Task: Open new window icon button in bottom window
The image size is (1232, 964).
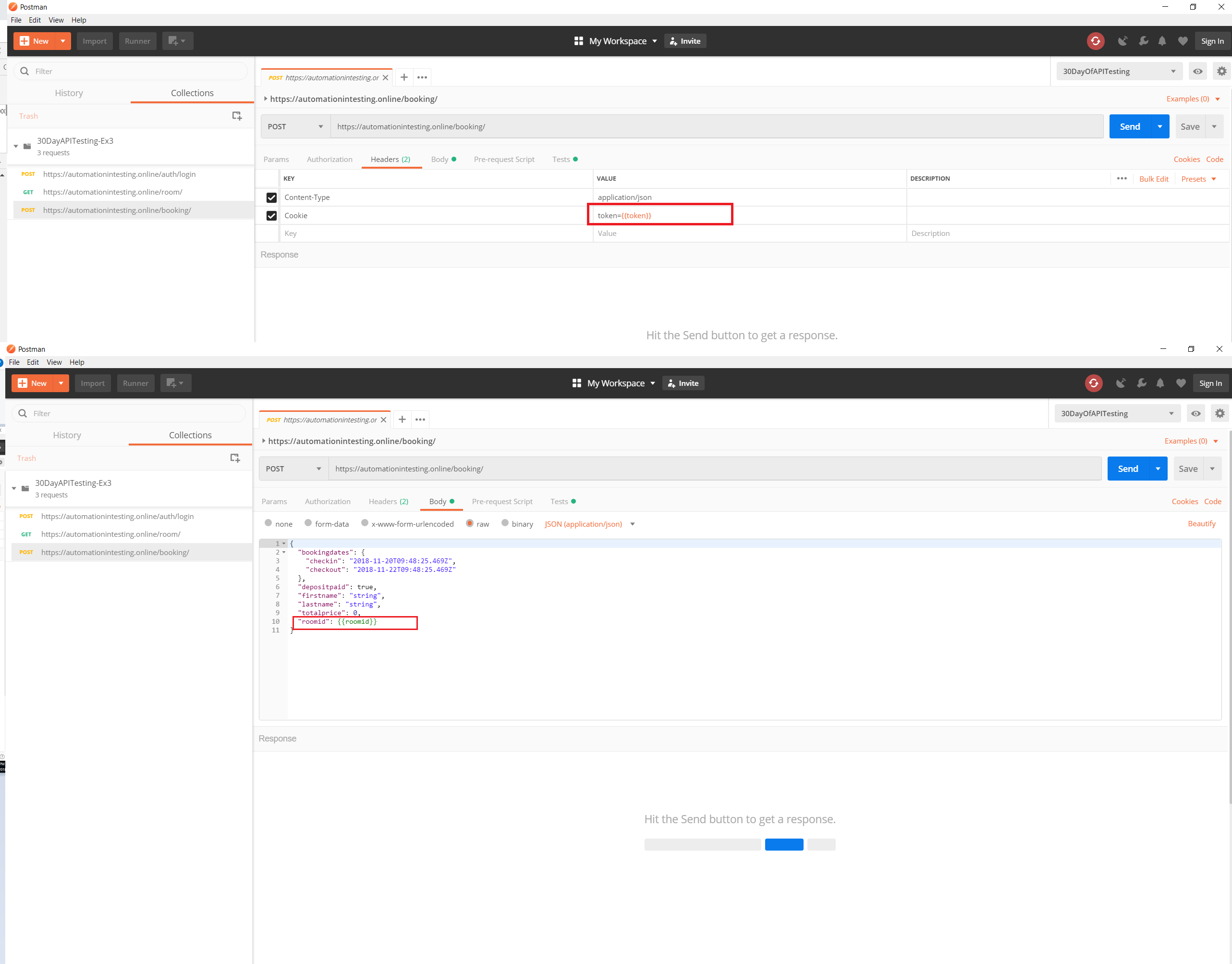Action: (x=175, y=383)
